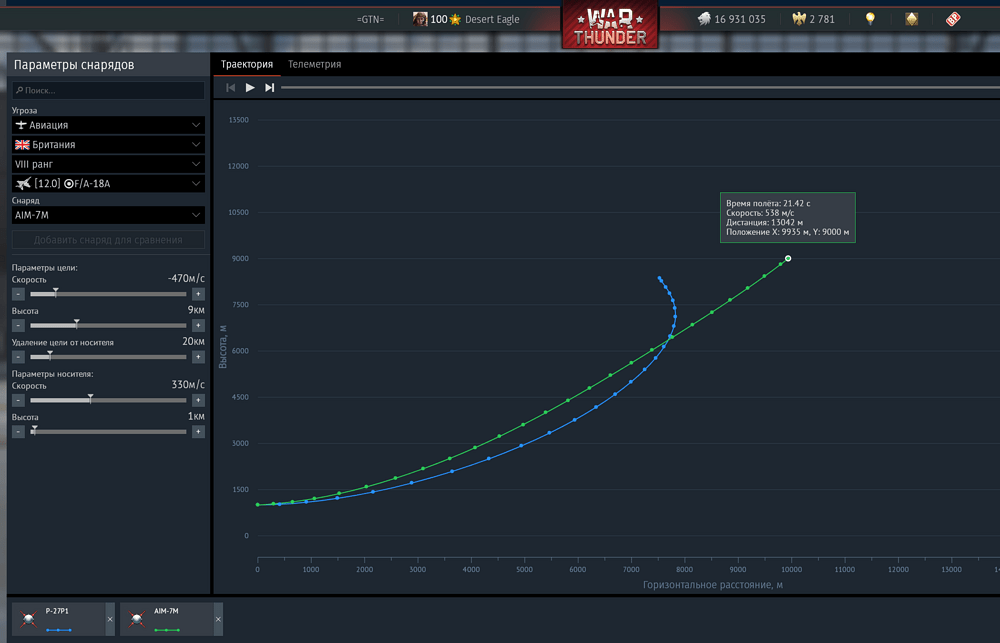
Task: Click the Silver Lions currency icon
Action: [x=704, y=19]
